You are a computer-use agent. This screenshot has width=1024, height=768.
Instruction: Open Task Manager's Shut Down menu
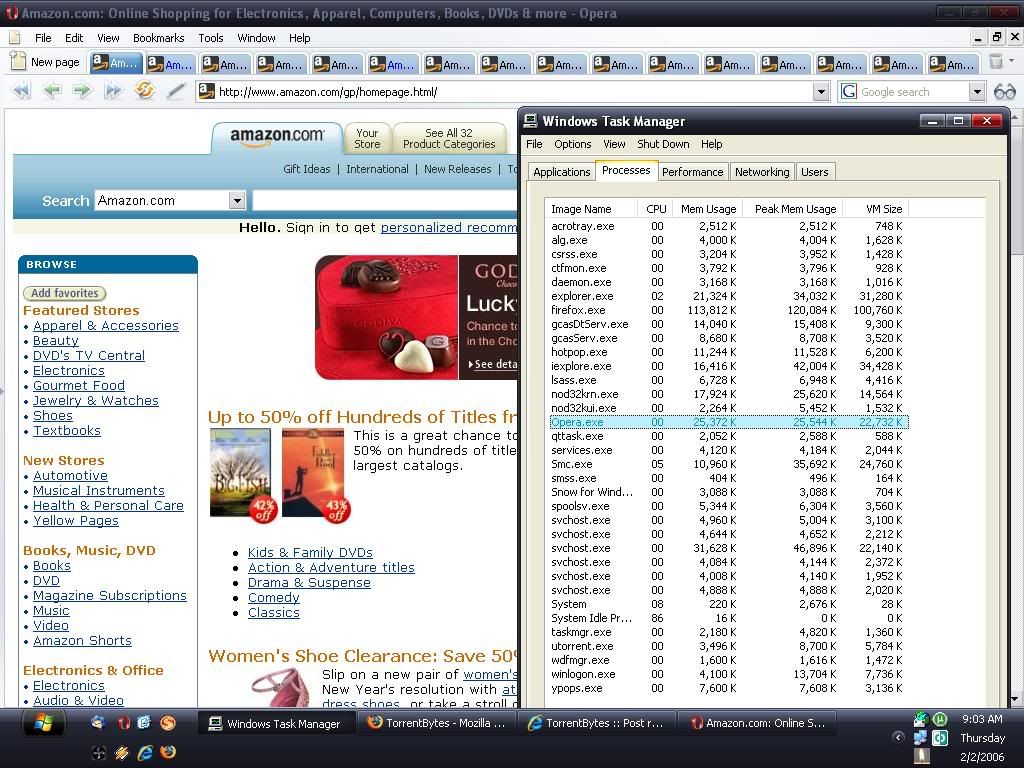pyautogui.click(x=663, y=144)
